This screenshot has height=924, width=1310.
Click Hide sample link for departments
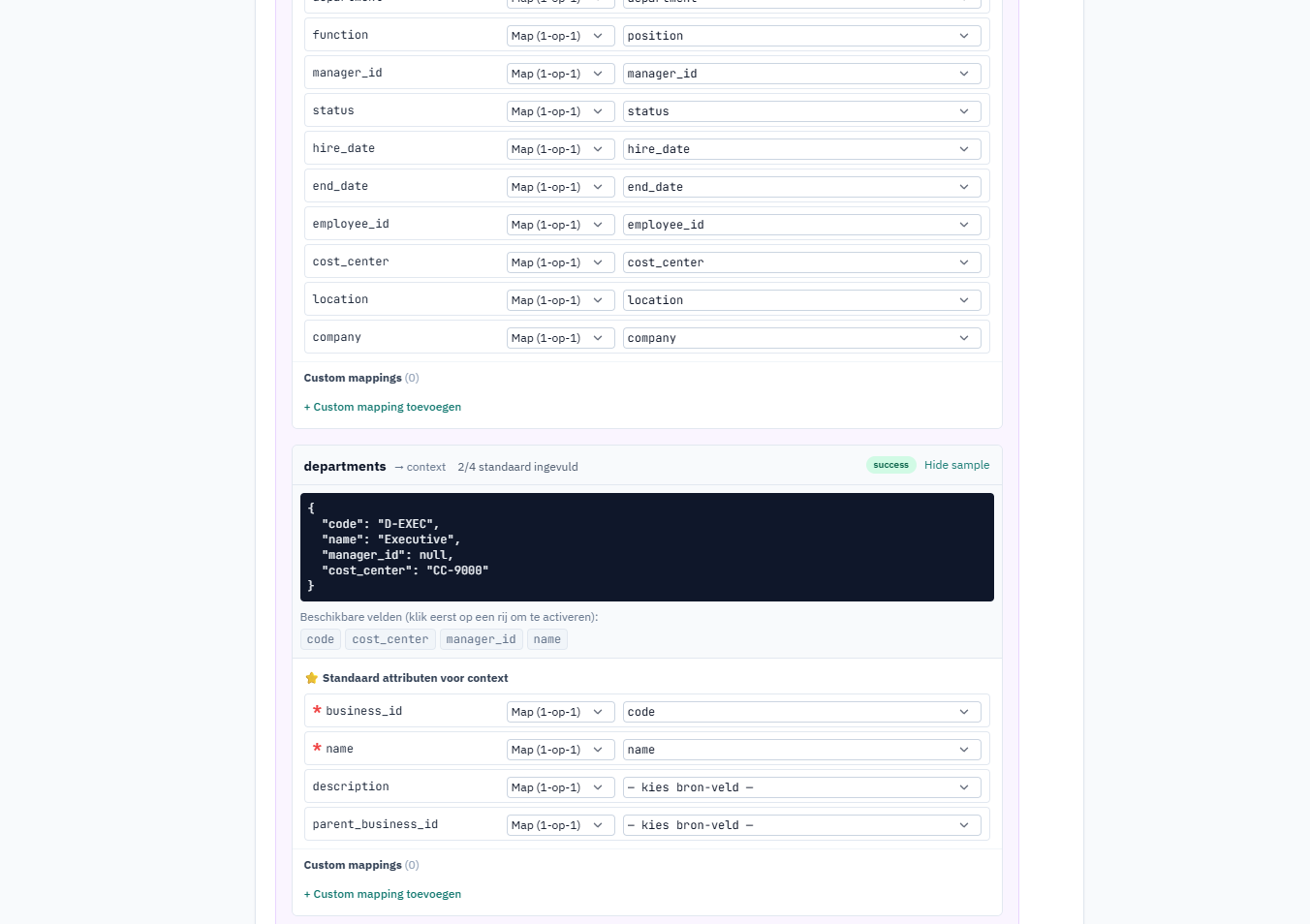pos(956,465)
